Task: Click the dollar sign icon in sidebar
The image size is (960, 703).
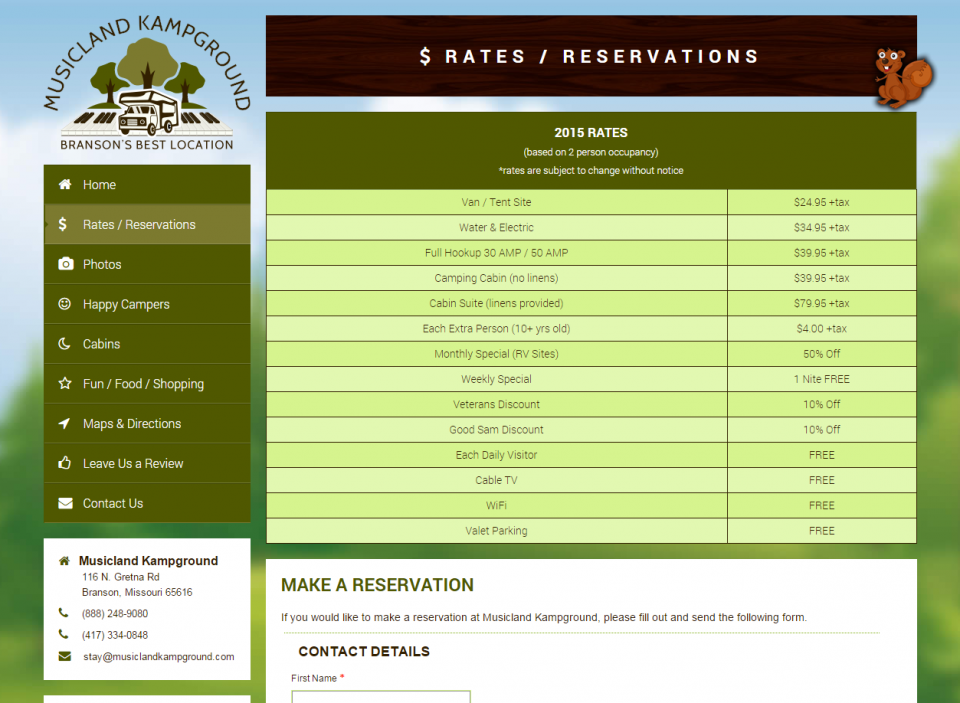Action: (62, 224)
